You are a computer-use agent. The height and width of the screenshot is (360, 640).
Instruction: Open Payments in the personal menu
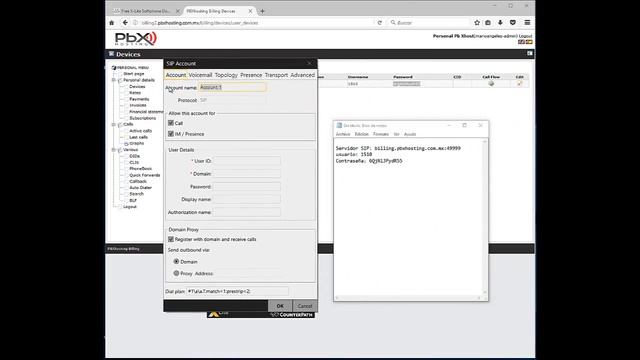139,99
